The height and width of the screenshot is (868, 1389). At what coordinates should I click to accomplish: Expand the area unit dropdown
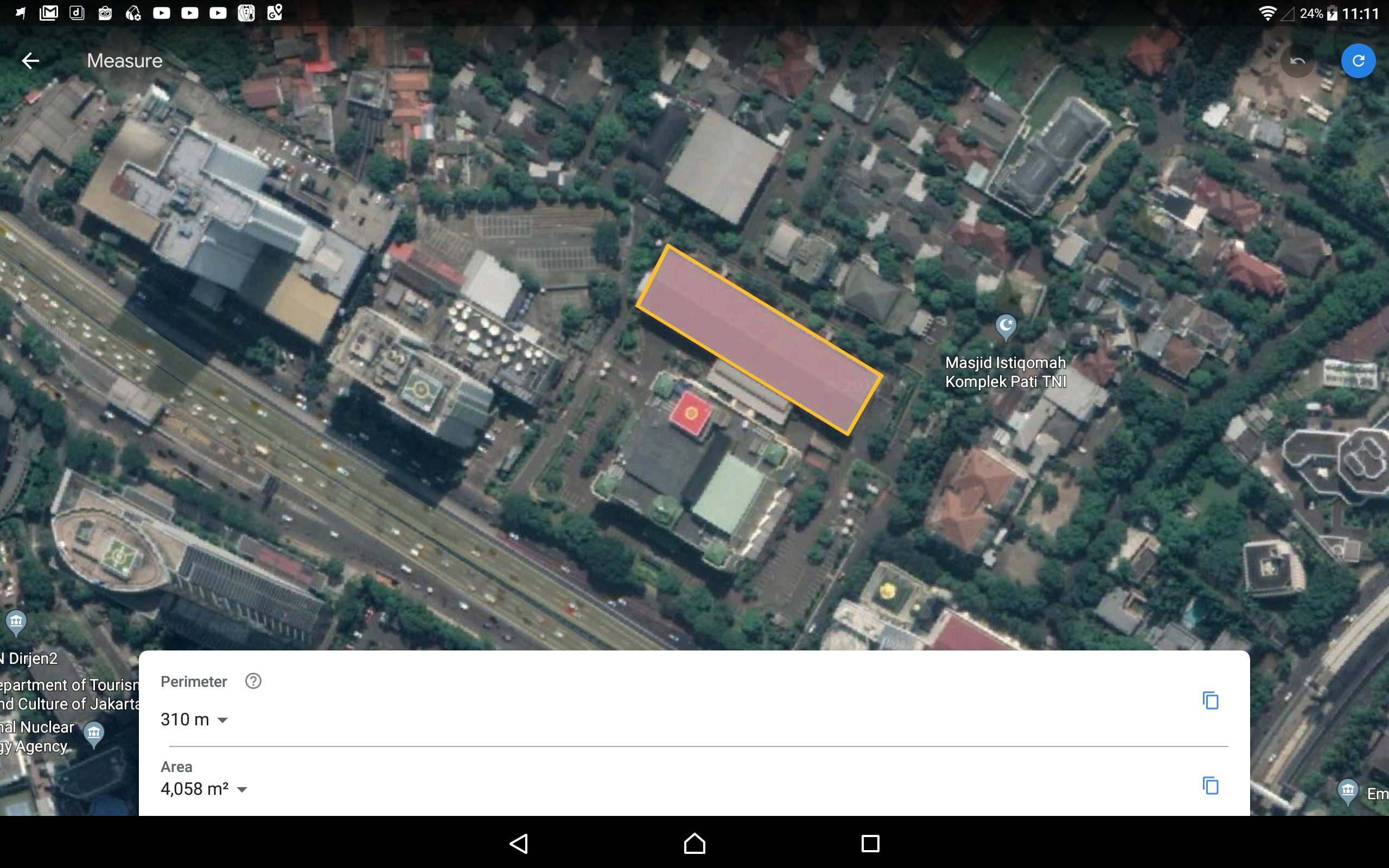(242, 790)
